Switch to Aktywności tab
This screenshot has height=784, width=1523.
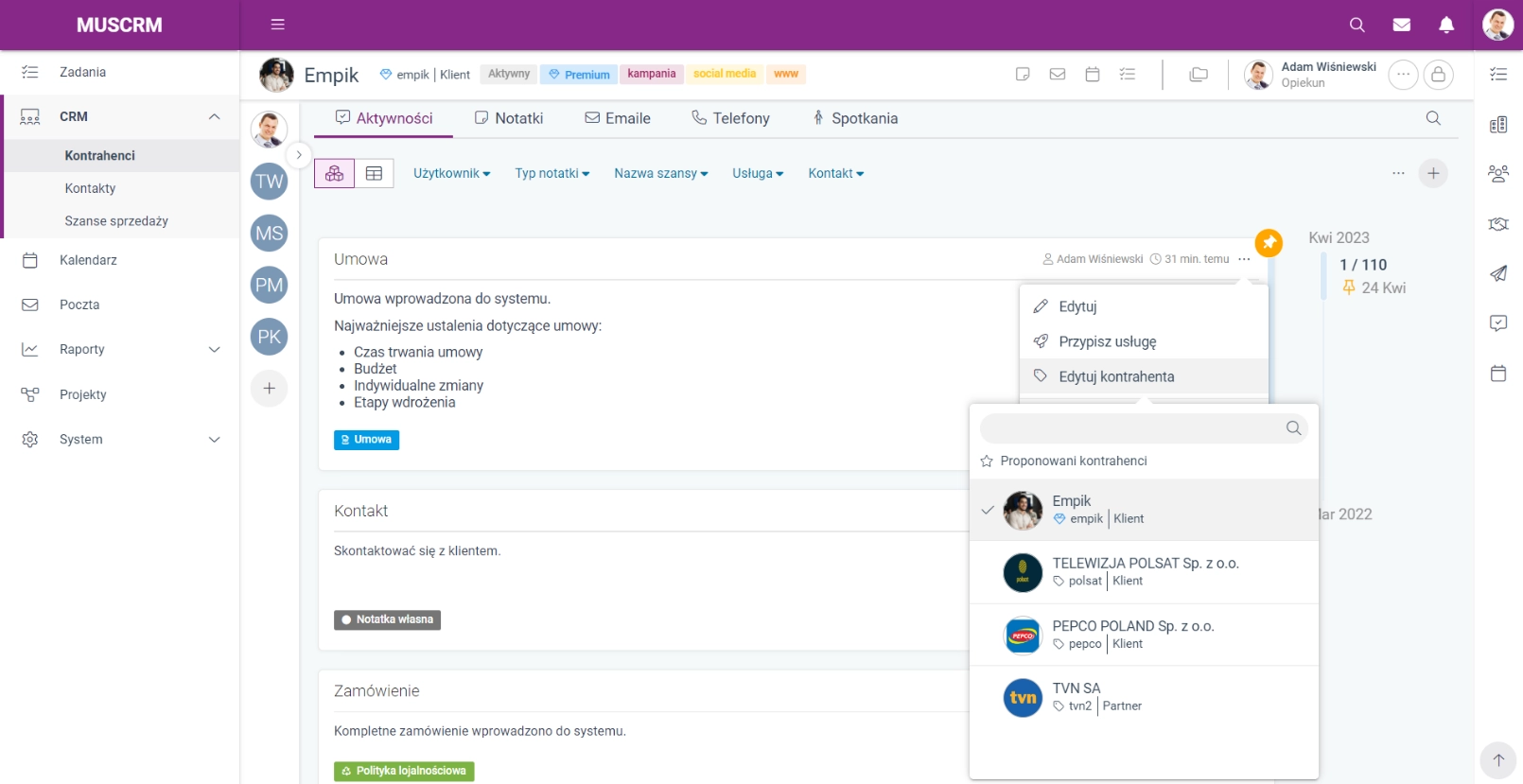pyautogui.click(x=384, y=118)
